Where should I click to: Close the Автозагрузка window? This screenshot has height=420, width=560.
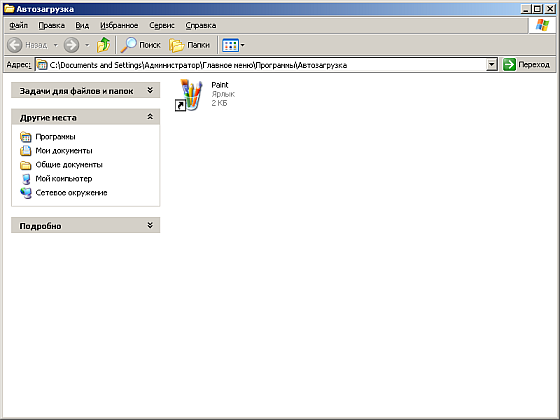pos(550,9)
